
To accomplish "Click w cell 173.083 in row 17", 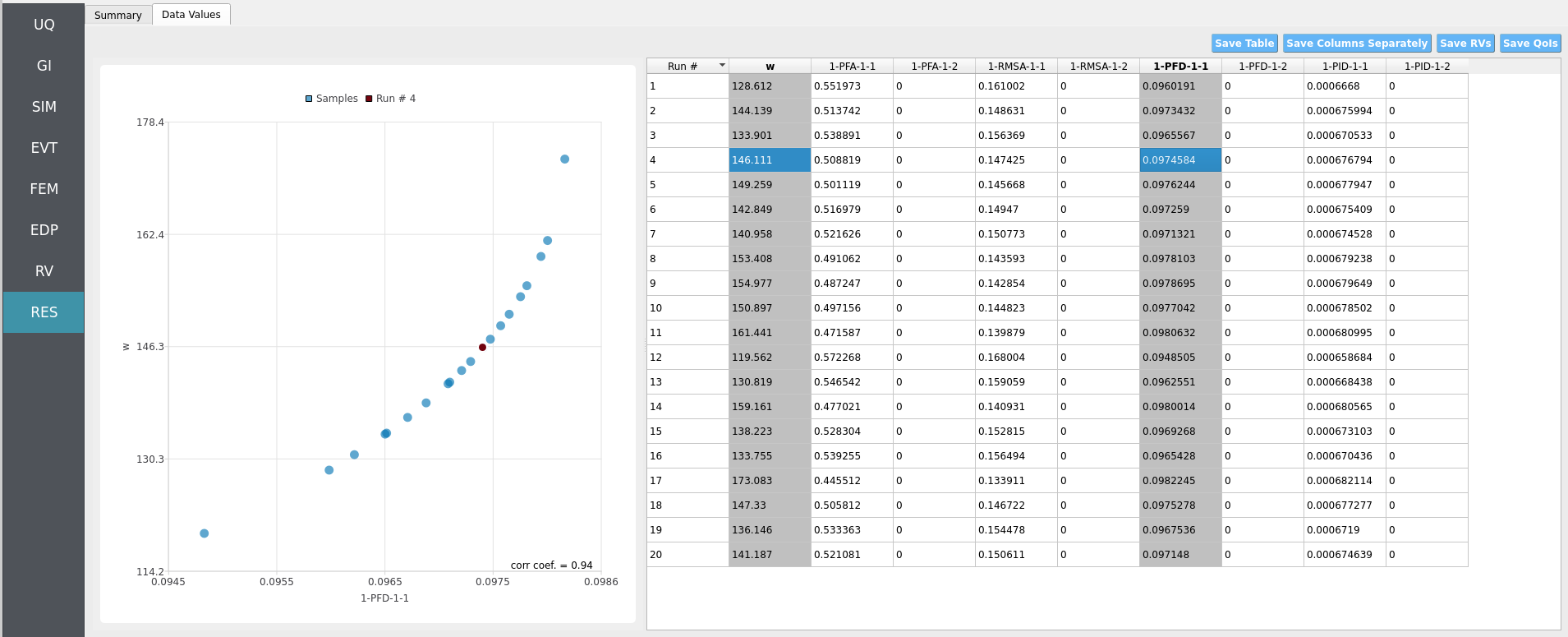I will point(770,481).
